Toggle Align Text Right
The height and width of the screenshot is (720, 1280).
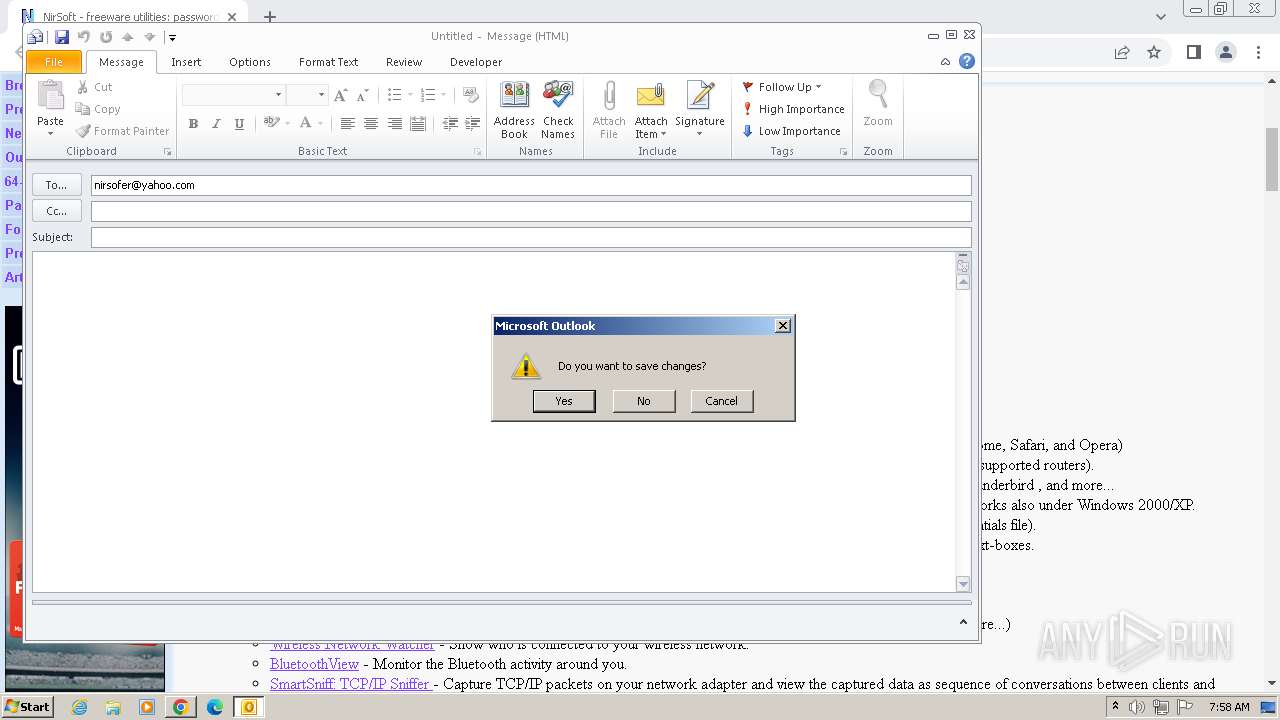[x=395, y=124]
